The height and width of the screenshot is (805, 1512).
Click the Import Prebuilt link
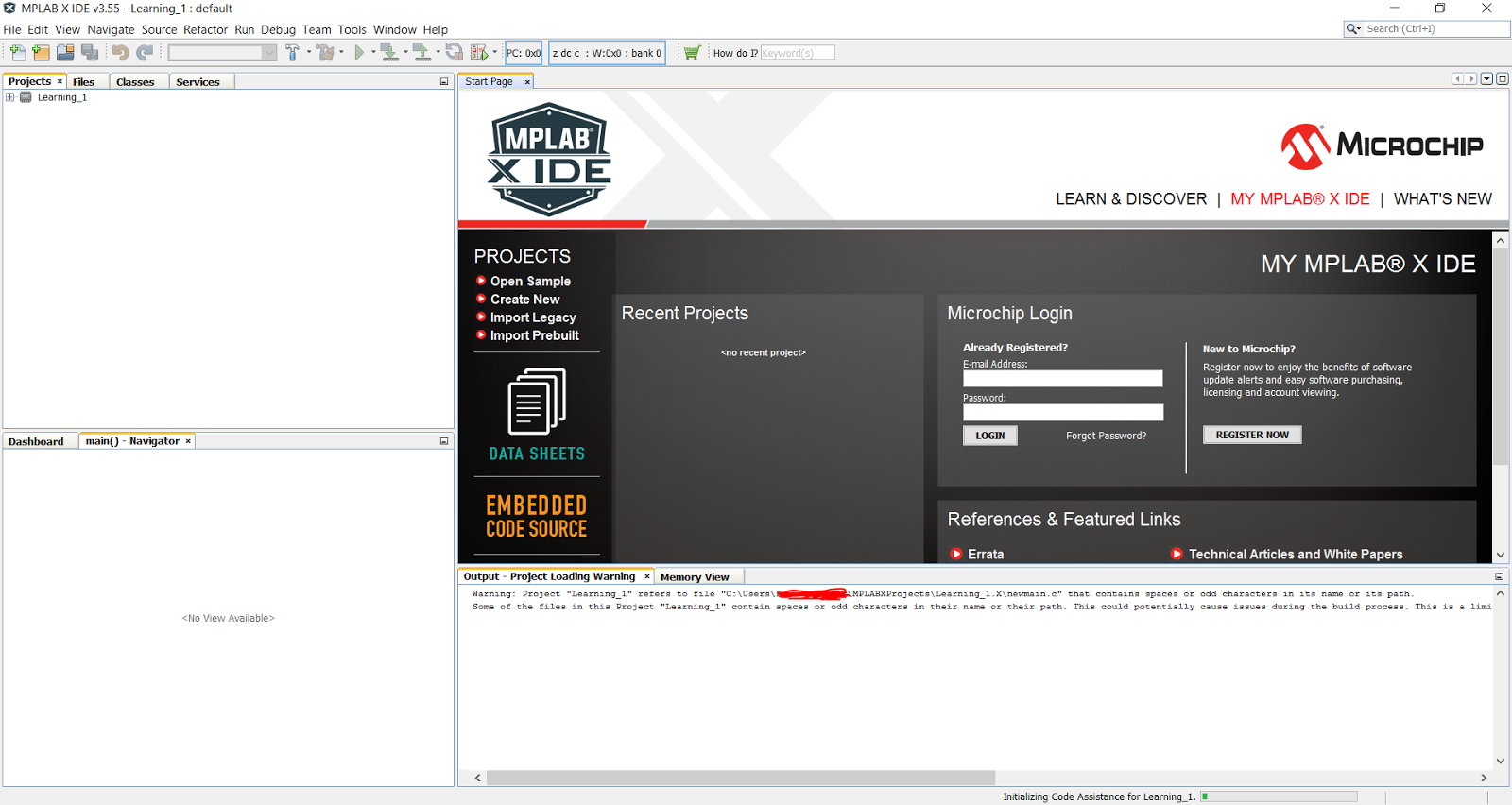(534, 335)
